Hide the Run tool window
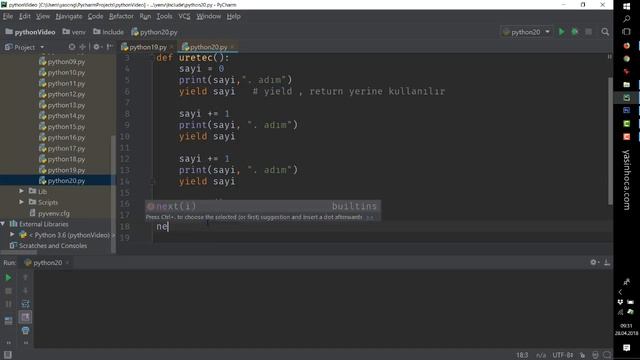 (607, 262)
